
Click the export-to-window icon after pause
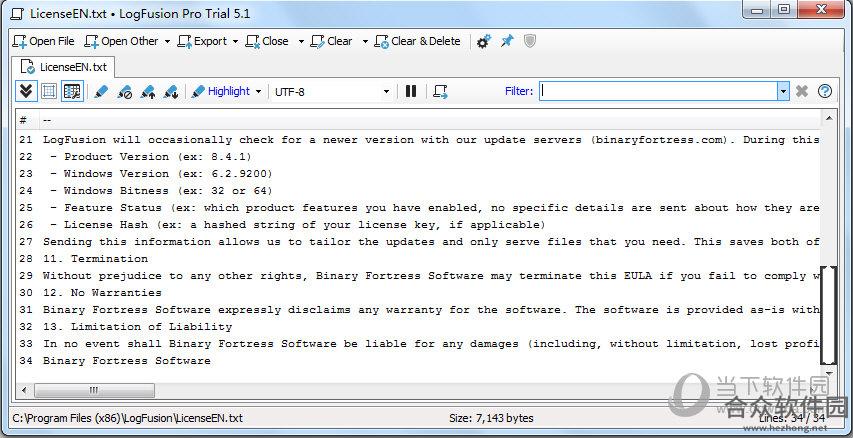coord(440,91)
